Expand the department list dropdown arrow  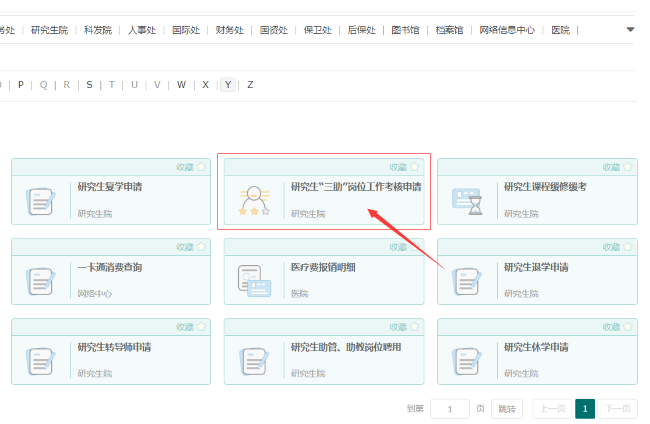pos(630,30)
